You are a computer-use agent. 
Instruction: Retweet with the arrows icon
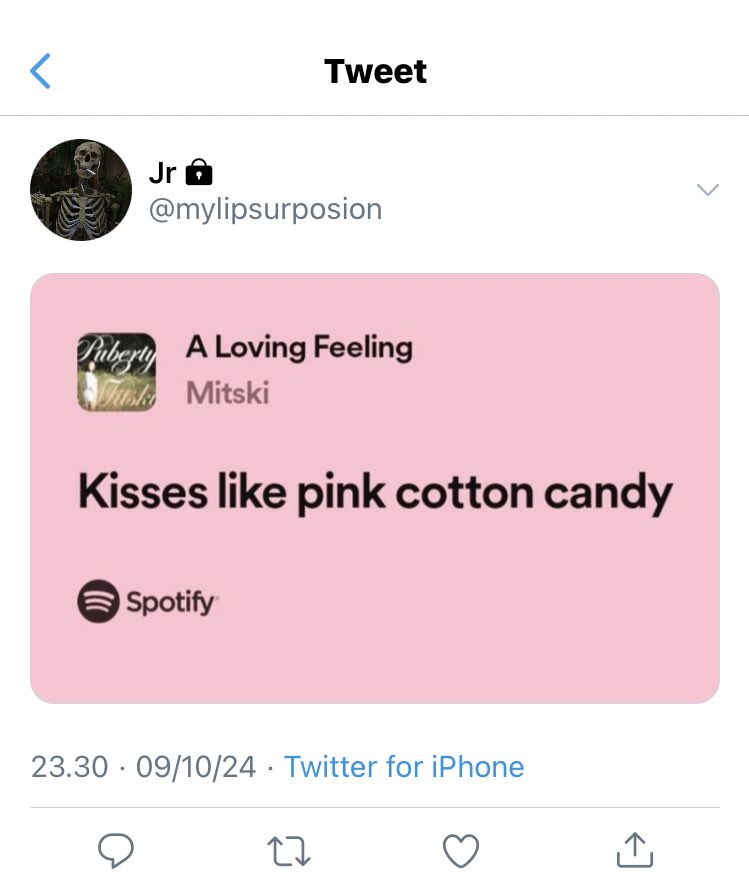pyautogui.click(x=288, y=851)
